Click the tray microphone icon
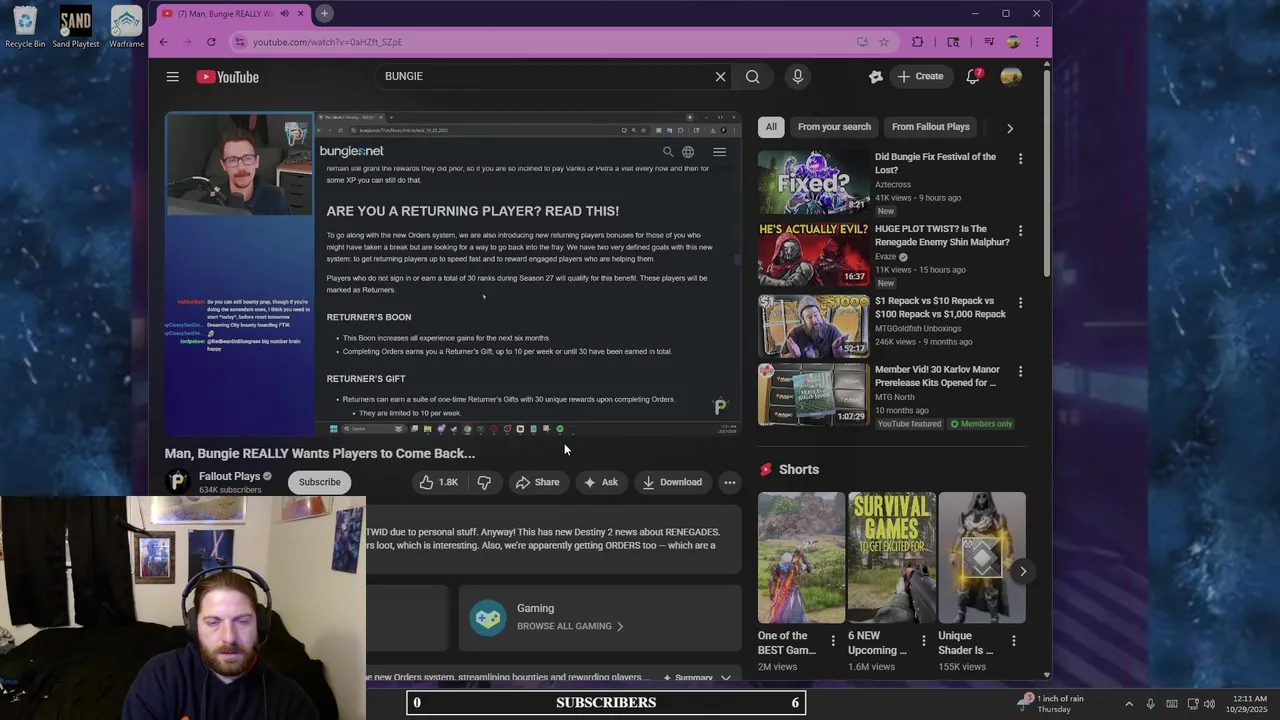1280x720 pixels. pyautogui.click(x=1150, y=704)
